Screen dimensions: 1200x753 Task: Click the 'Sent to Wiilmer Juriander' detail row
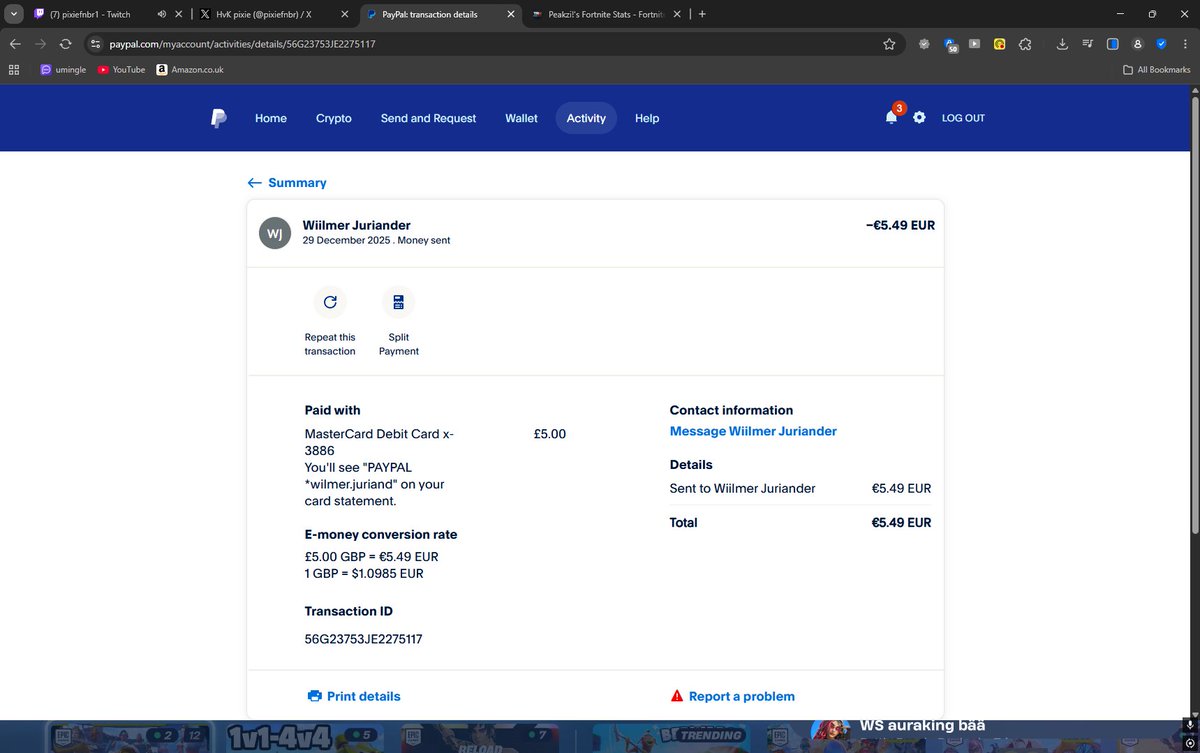tap(800, 488)
